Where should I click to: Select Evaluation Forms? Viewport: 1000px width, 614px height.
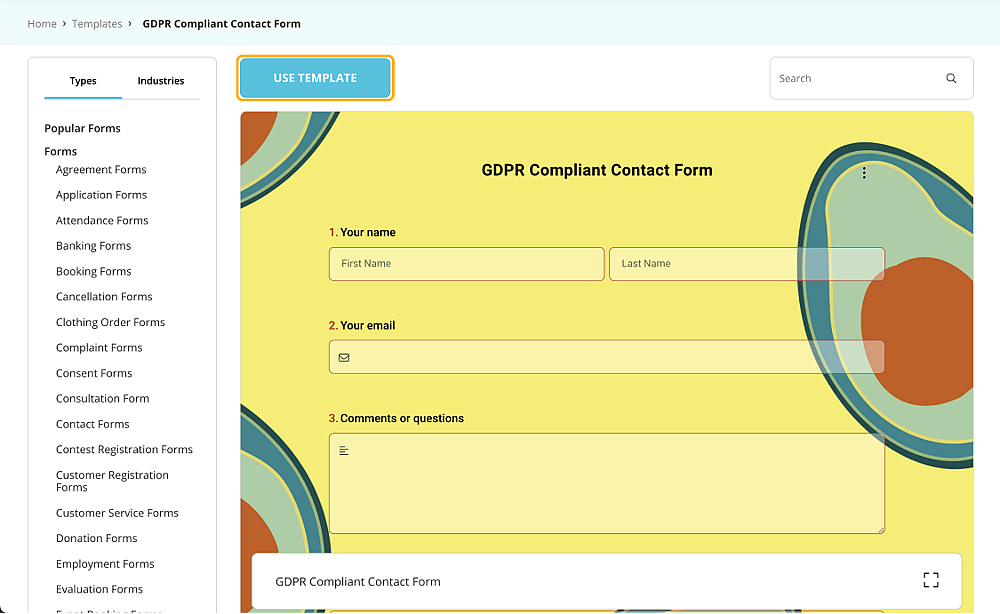click(x=99, y=589)
